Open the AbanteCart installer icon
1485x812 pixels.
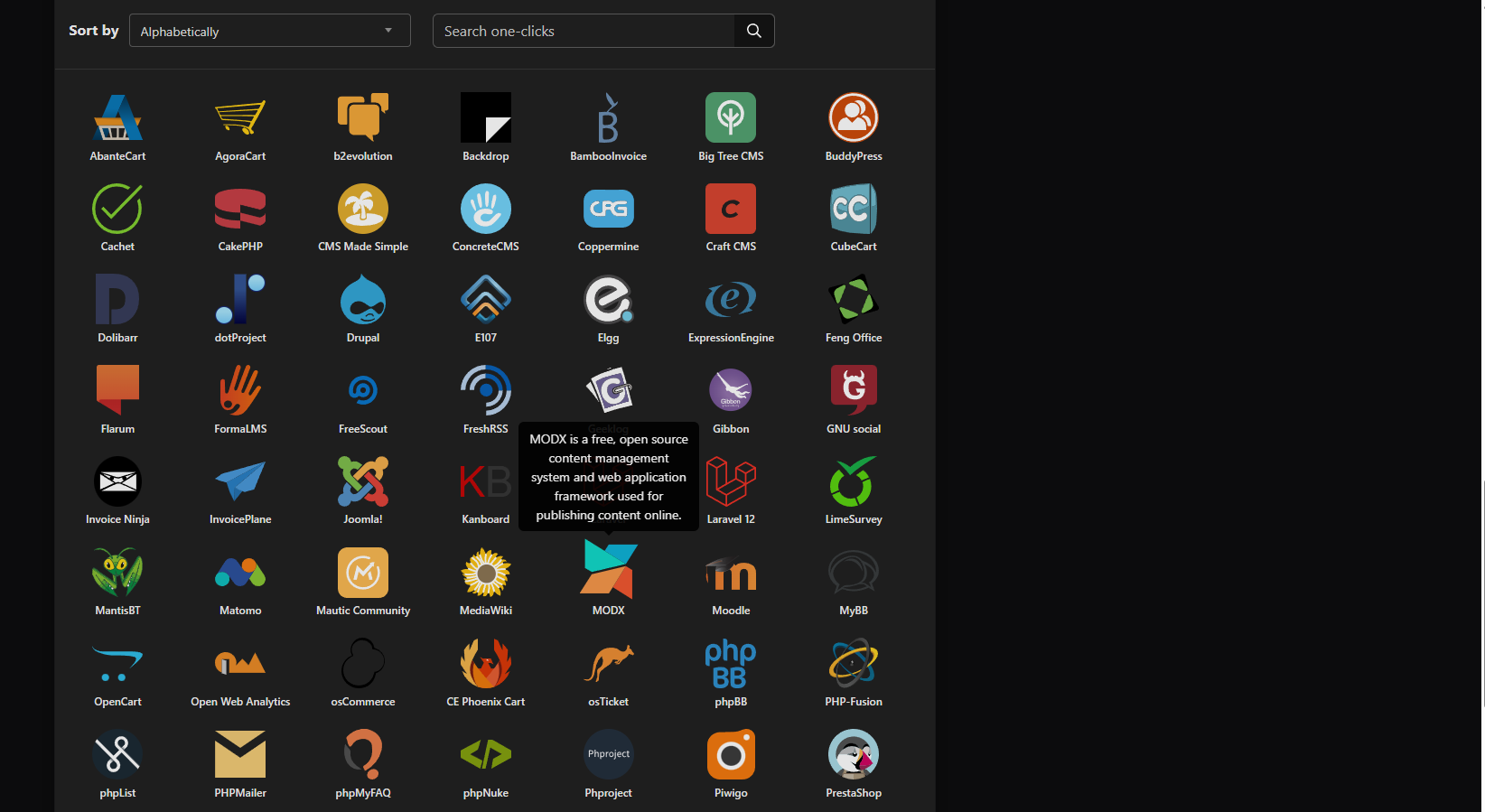(117, 117)
